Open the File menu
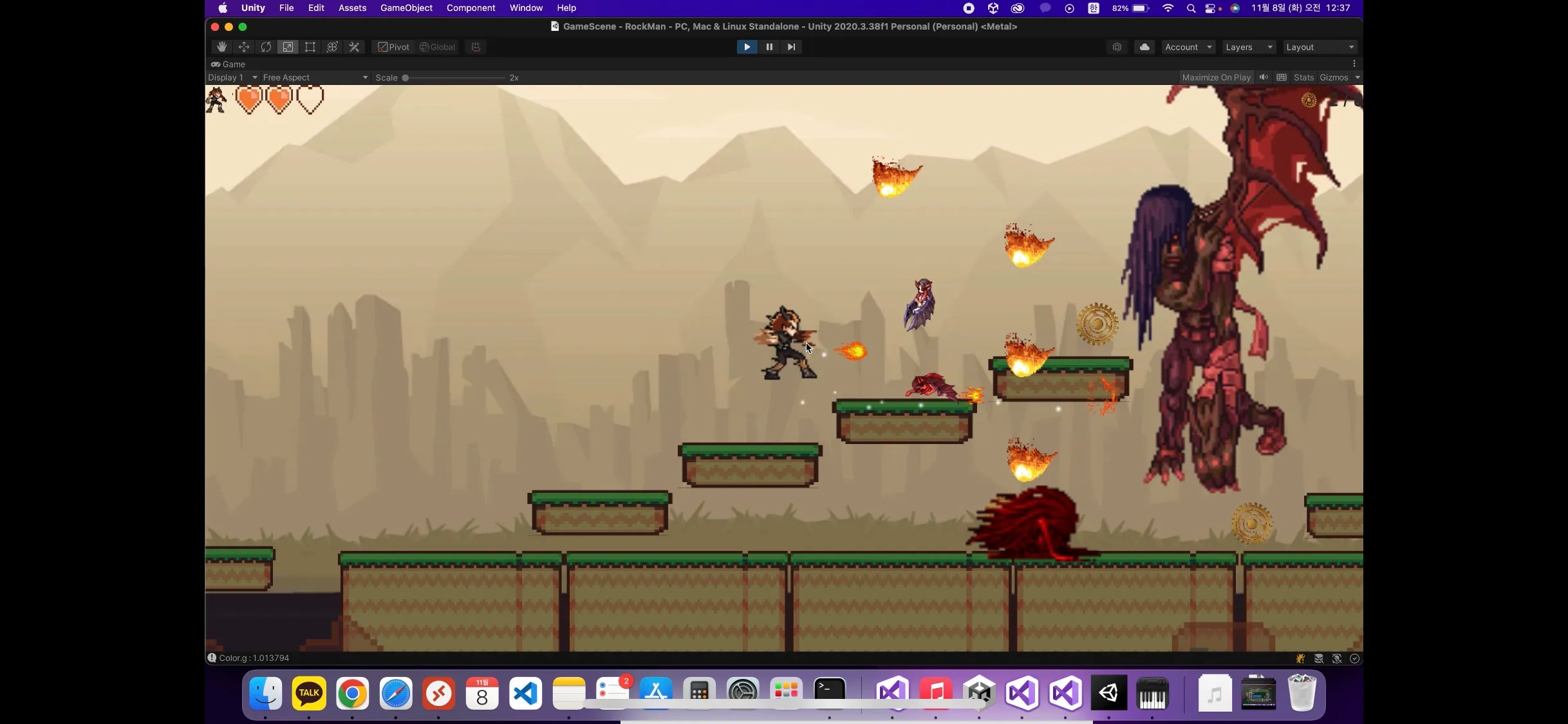This screenshot has height=724, width=1568. (286, 8)
